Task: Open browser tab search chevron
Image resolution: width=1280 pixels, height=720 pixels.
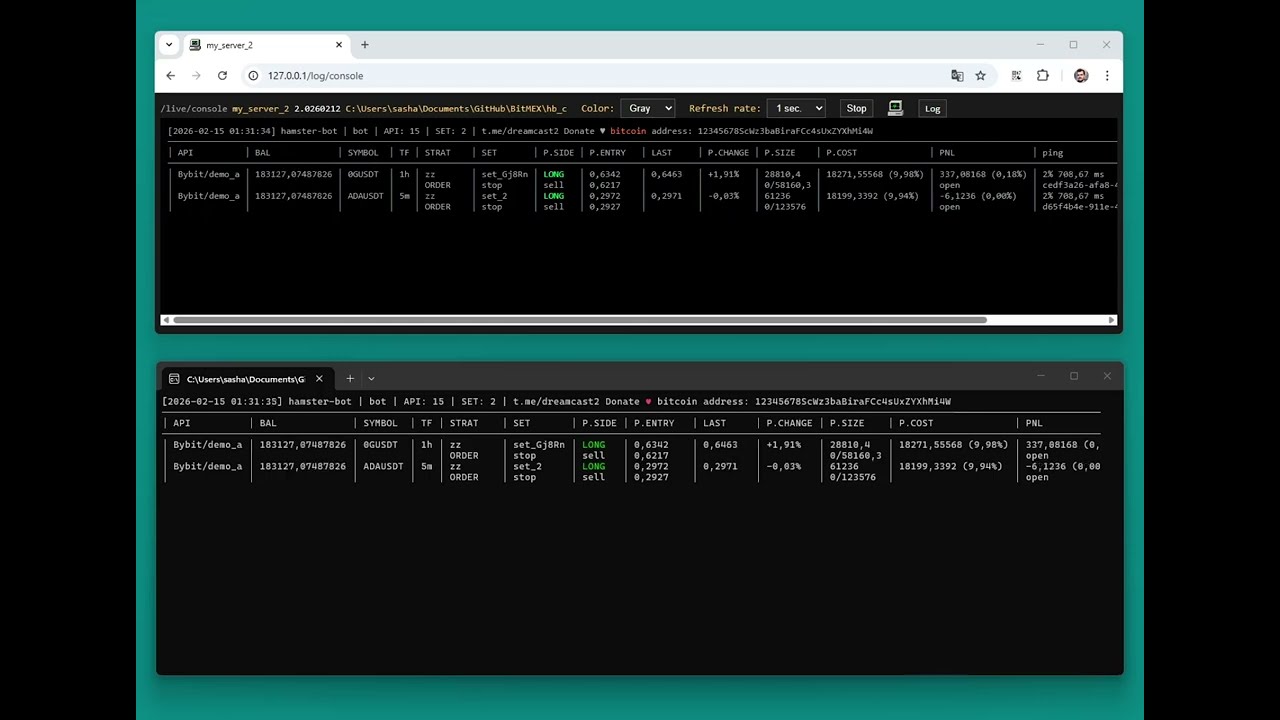Action: pos(169,45)
